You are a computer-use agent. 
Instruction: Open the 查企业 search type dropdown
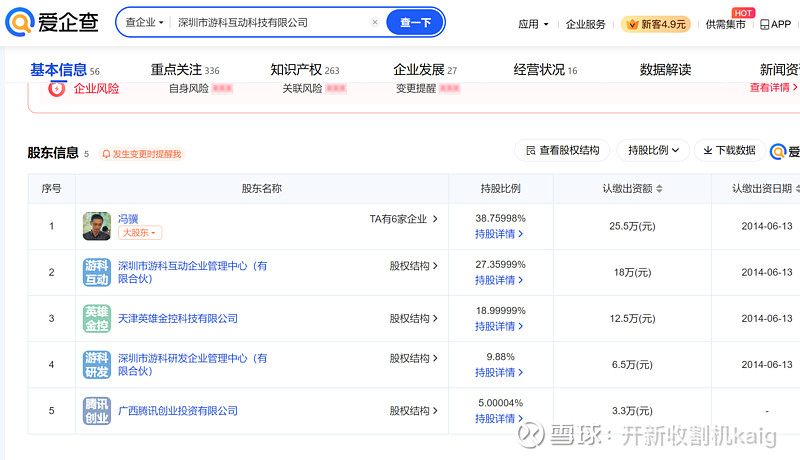coord(144,22)
